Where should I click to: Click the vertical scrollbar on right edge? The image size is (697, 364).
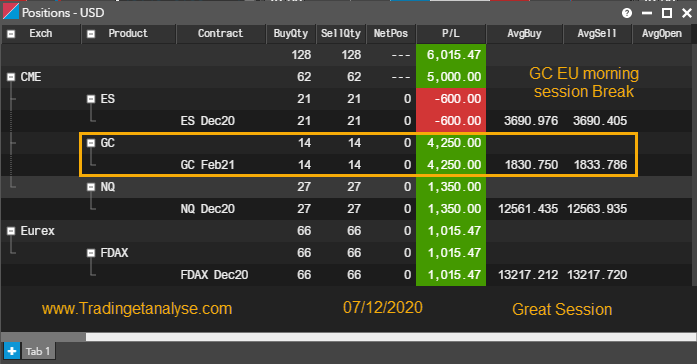tap(694, 164)
